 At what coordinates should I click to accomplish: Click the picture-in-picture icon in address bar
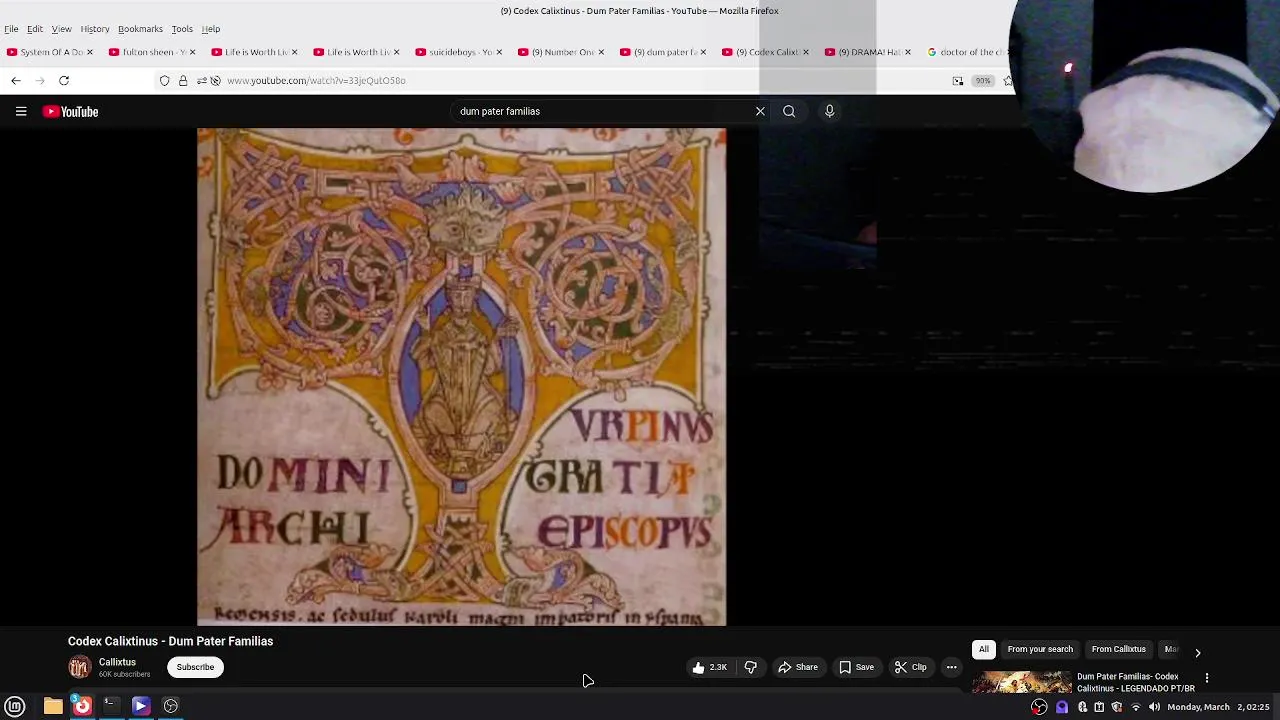[958, 80]
